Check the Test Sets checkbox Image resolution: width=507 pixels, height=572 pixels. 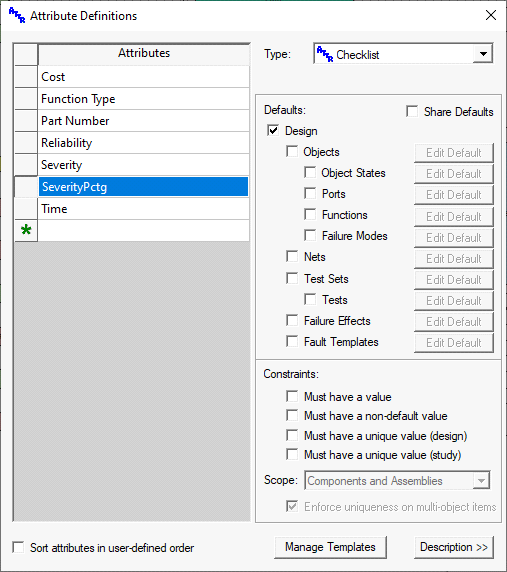point(292,278)
